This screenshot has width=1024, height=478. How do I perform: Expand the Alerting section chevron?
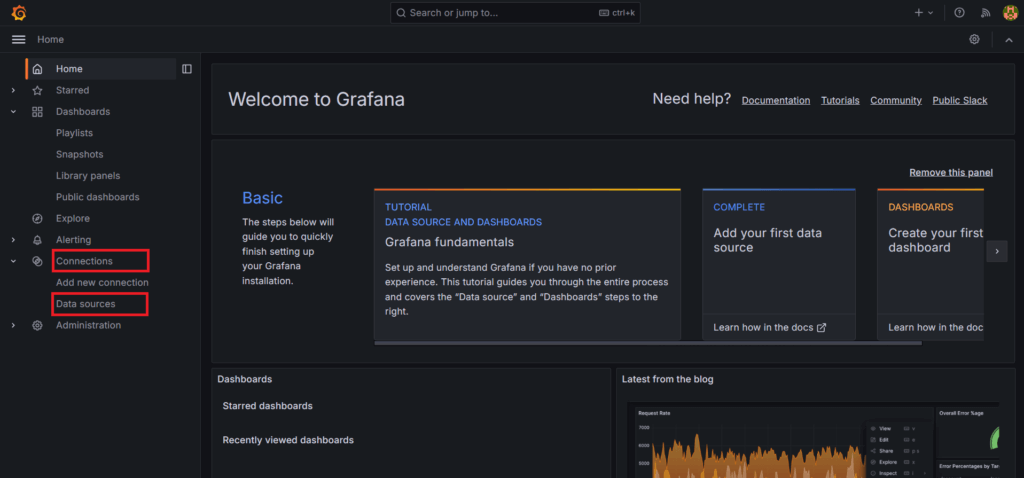13,240
